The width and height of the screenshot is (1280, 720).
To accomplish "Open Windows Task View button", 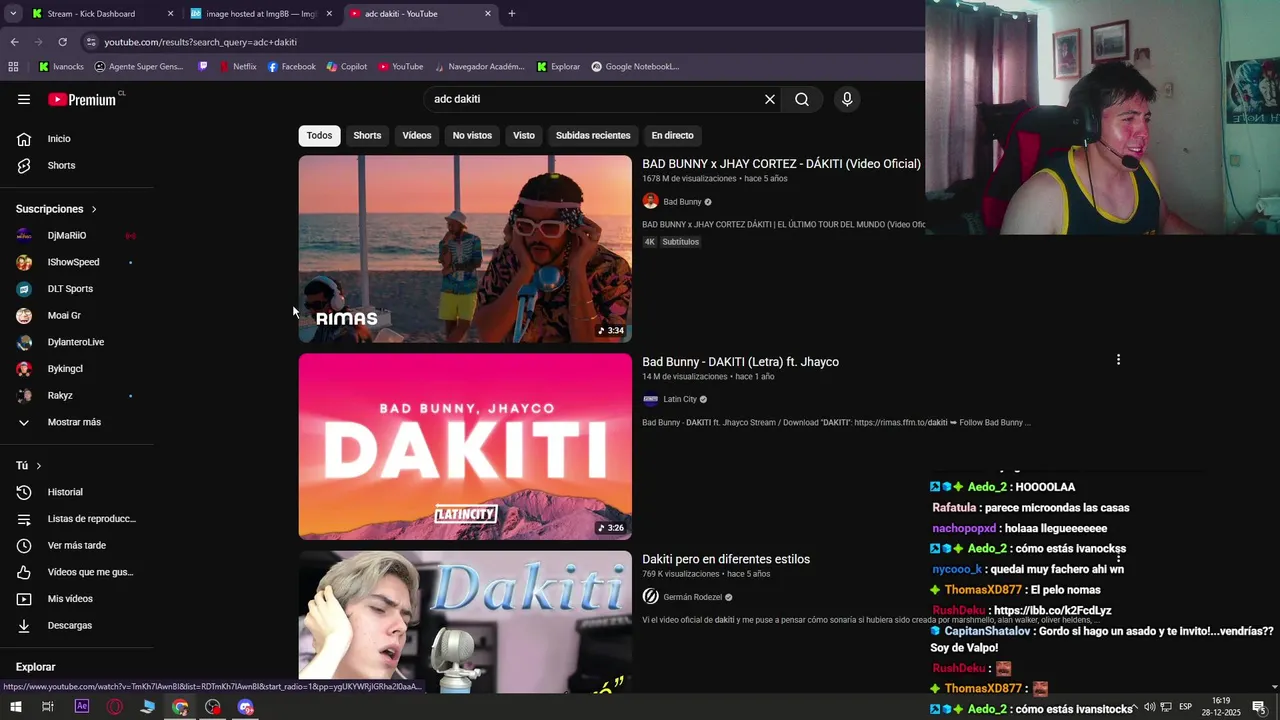I will [47, 707].
